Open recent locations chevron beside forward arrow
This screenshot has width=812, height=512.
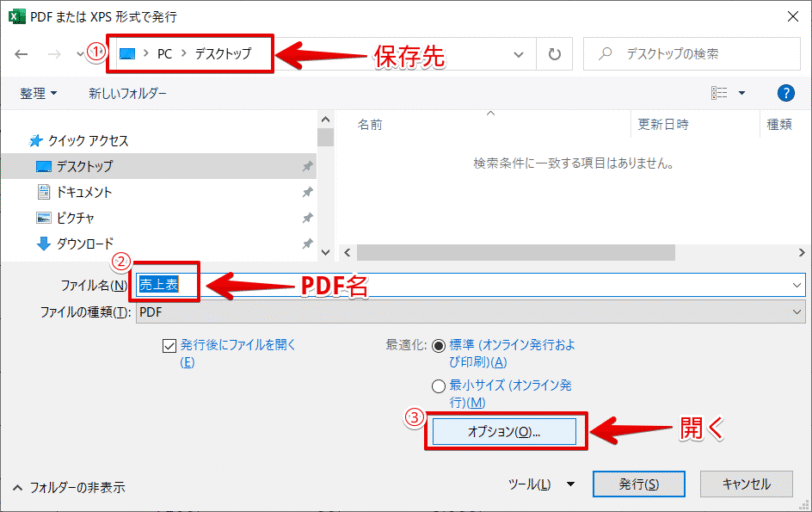80,54
